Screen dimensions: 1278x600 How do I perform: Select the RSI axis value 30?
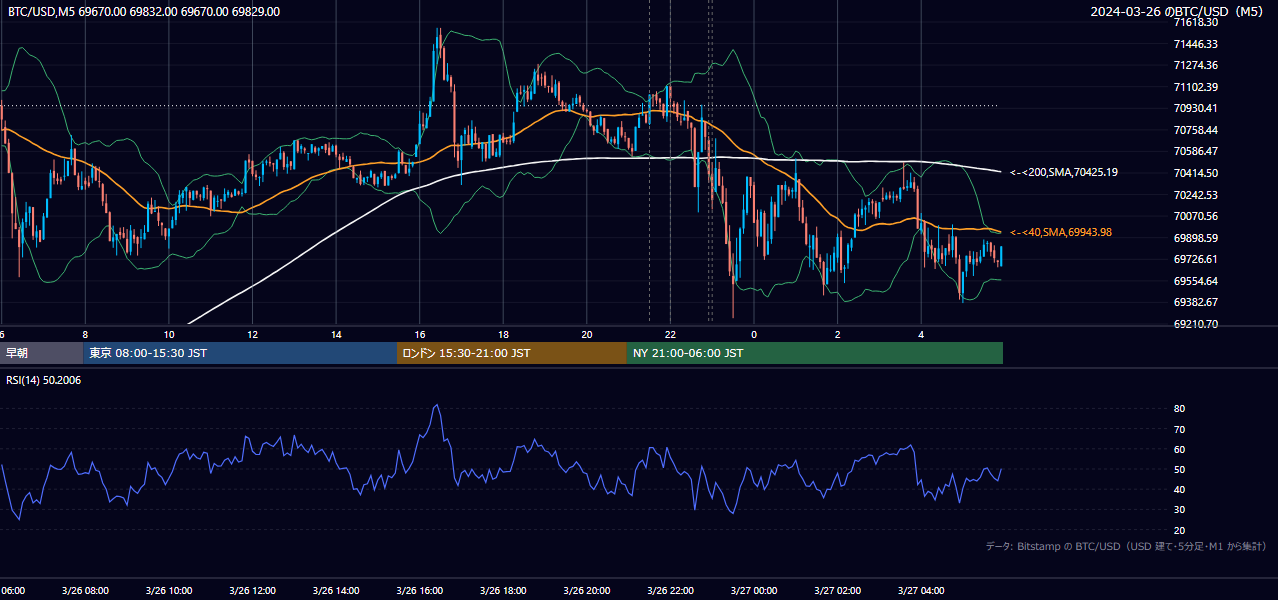tap(1180, 509)
